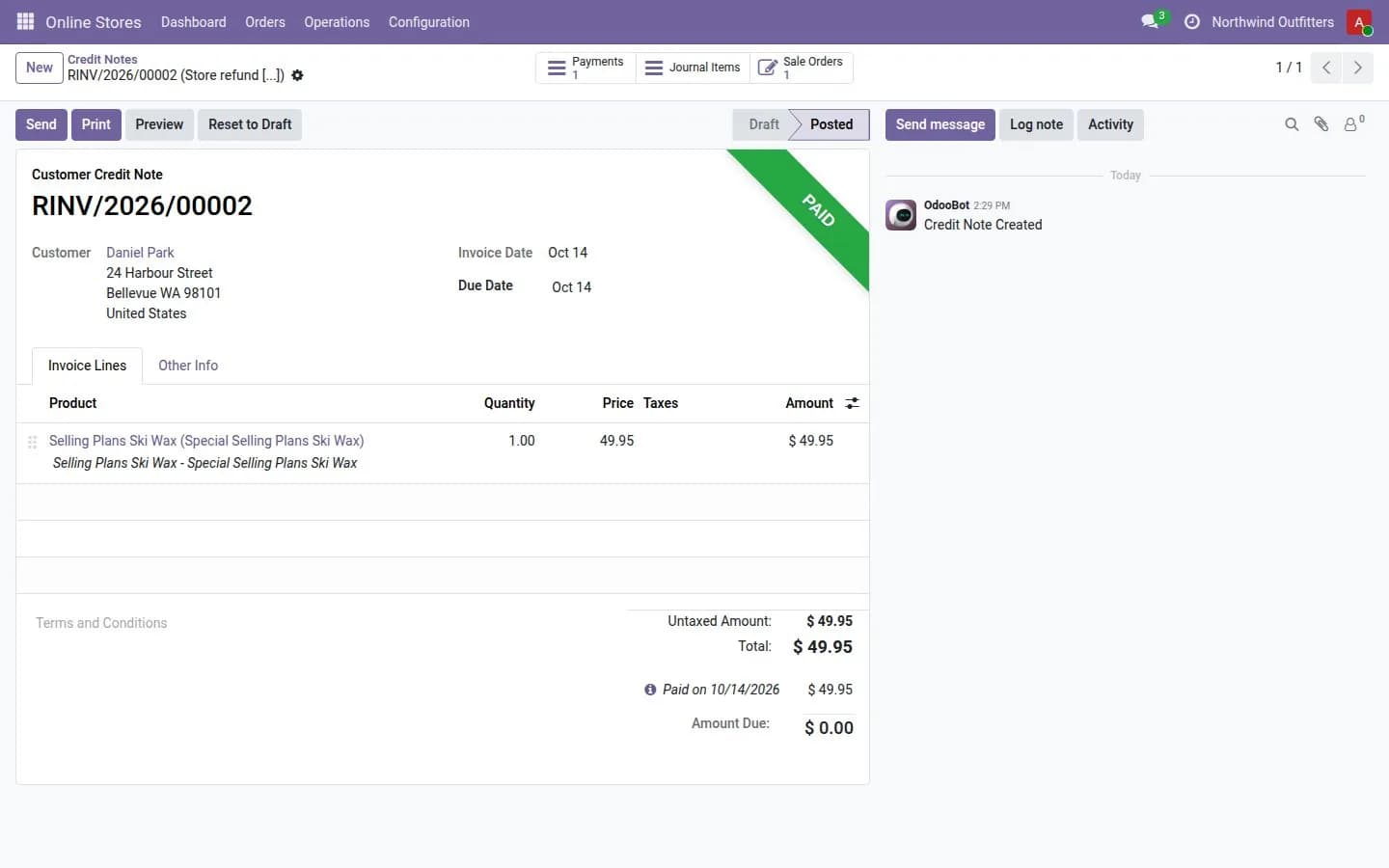
Task: Schedule an Activity button
Action: click(1110, 124)
